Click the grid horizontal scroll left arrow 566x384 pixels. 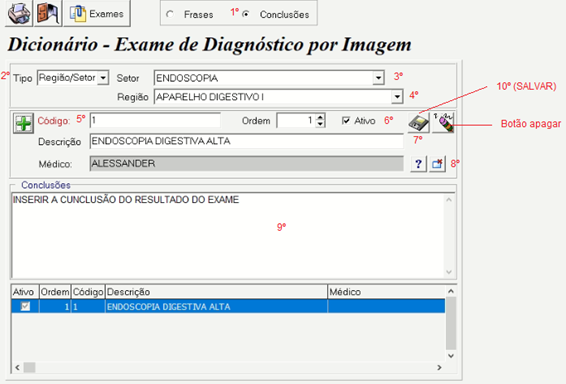click(x=17, y=367)
